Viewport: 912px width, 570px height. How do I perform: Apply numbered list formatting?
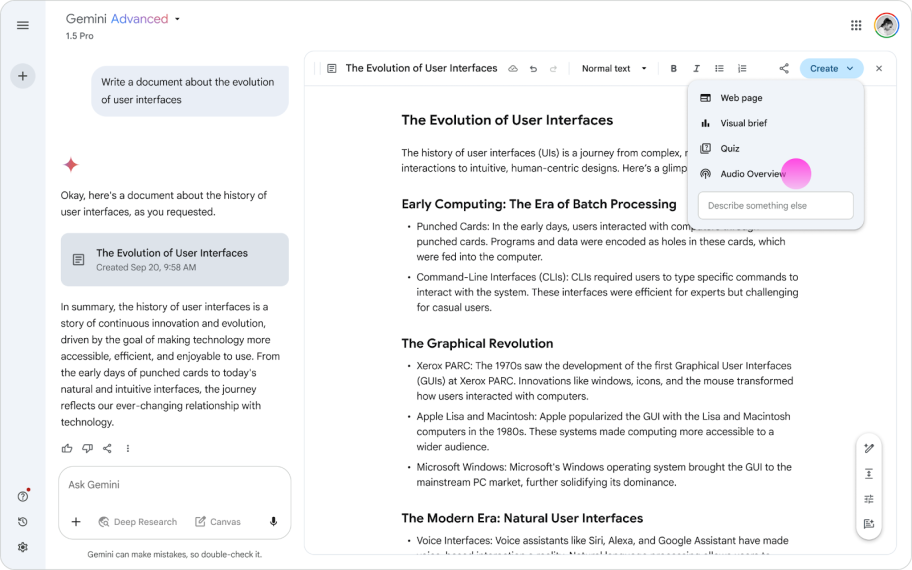coord(742,69)
